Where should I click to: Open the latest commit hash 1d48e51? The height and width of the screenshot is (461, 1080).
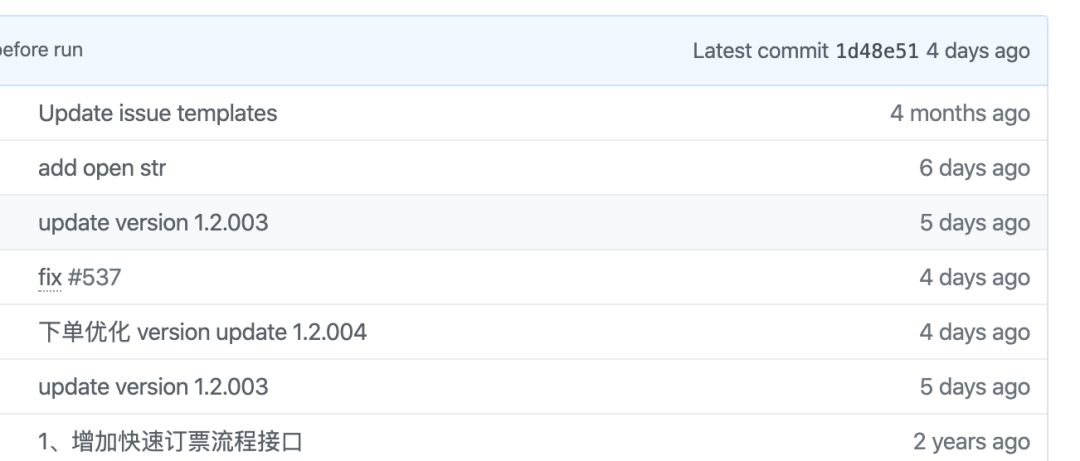(876, 51)
